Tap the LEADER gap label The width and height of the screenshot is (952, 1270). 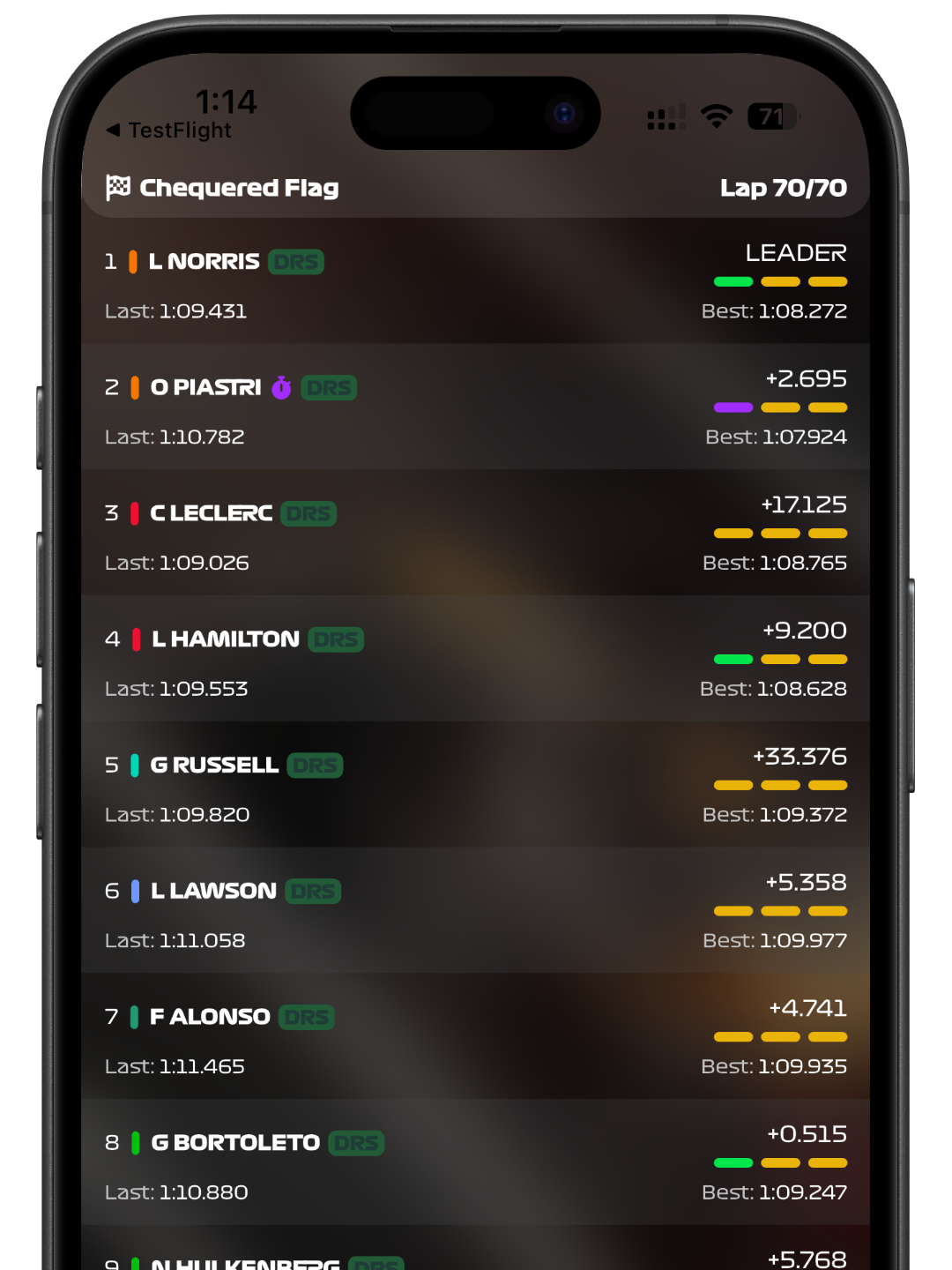796,253
